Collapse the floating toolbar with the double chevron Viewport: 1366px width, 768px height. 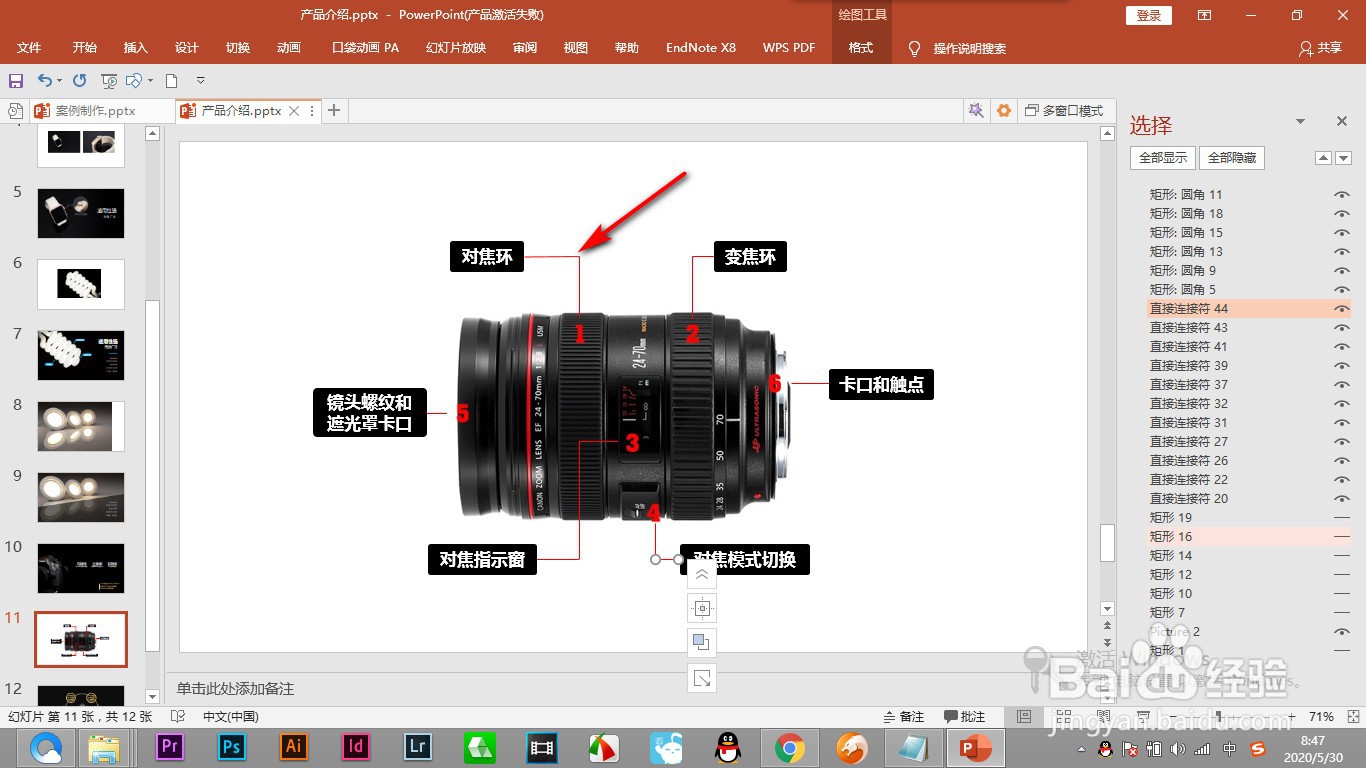(x=702, y=574)
